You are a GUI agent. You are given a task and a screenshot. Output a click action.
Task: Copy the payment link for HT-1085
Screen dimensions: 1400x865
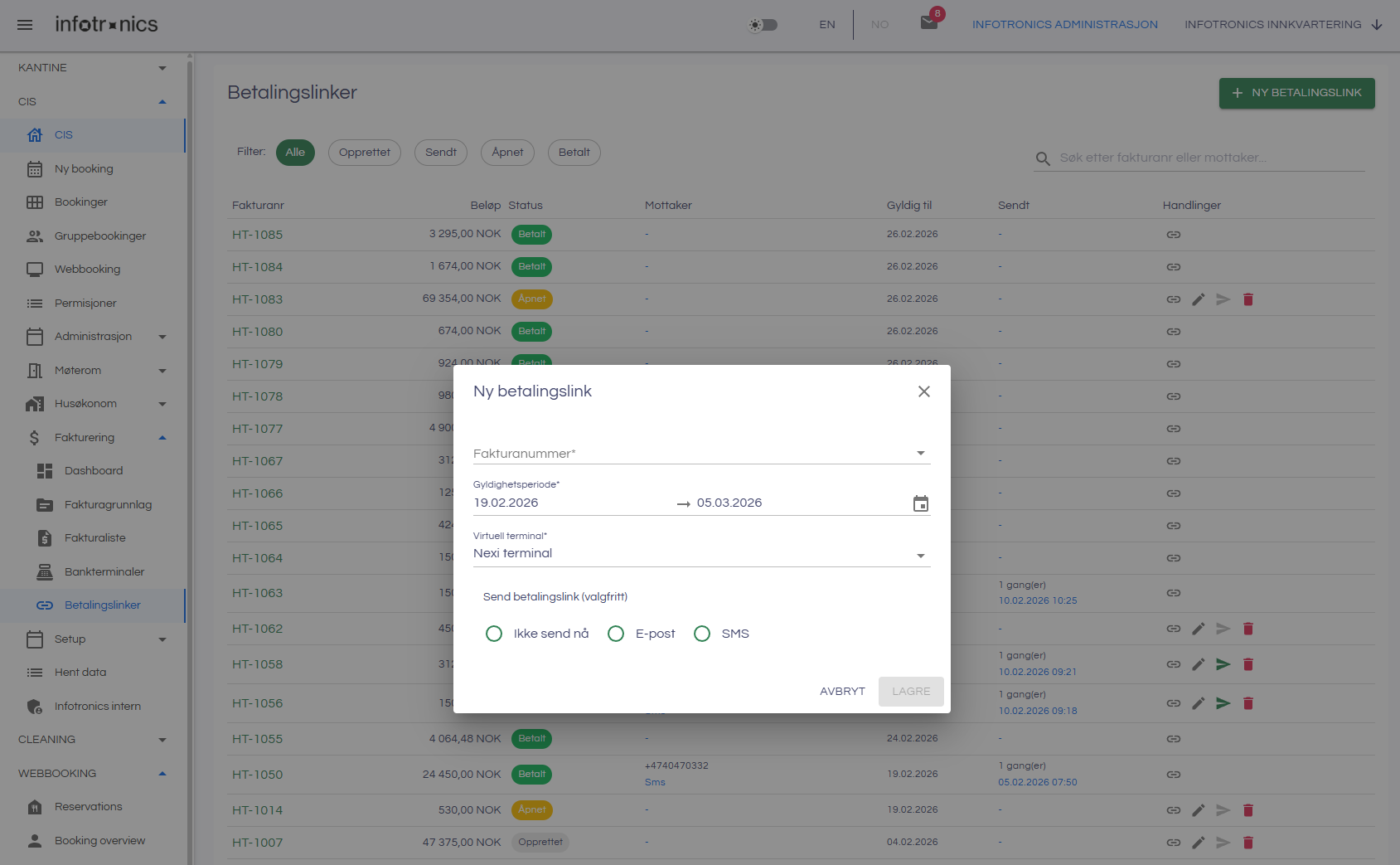coord(1174,235)
